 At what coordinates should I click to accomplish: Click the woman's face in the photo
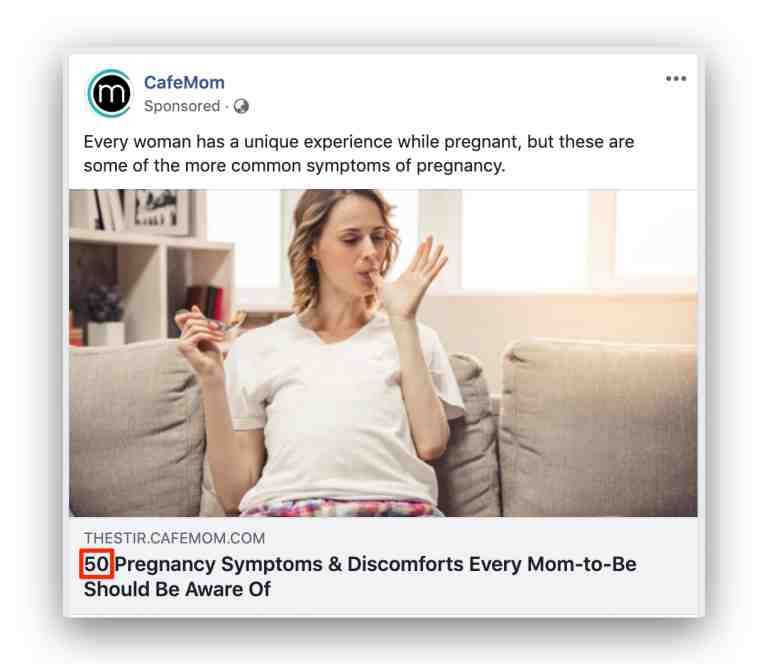coord(355,237)
